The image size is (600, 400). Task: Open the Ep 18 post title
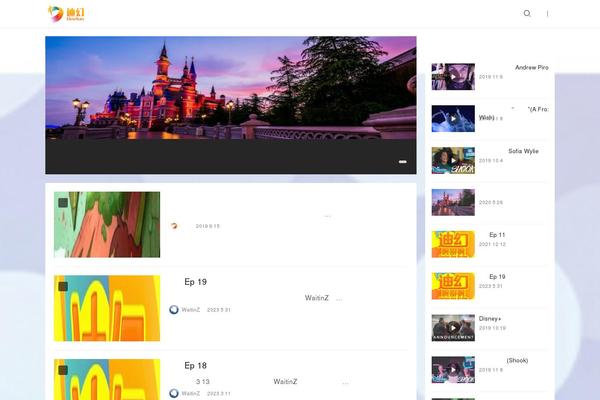tap(195, 366)
